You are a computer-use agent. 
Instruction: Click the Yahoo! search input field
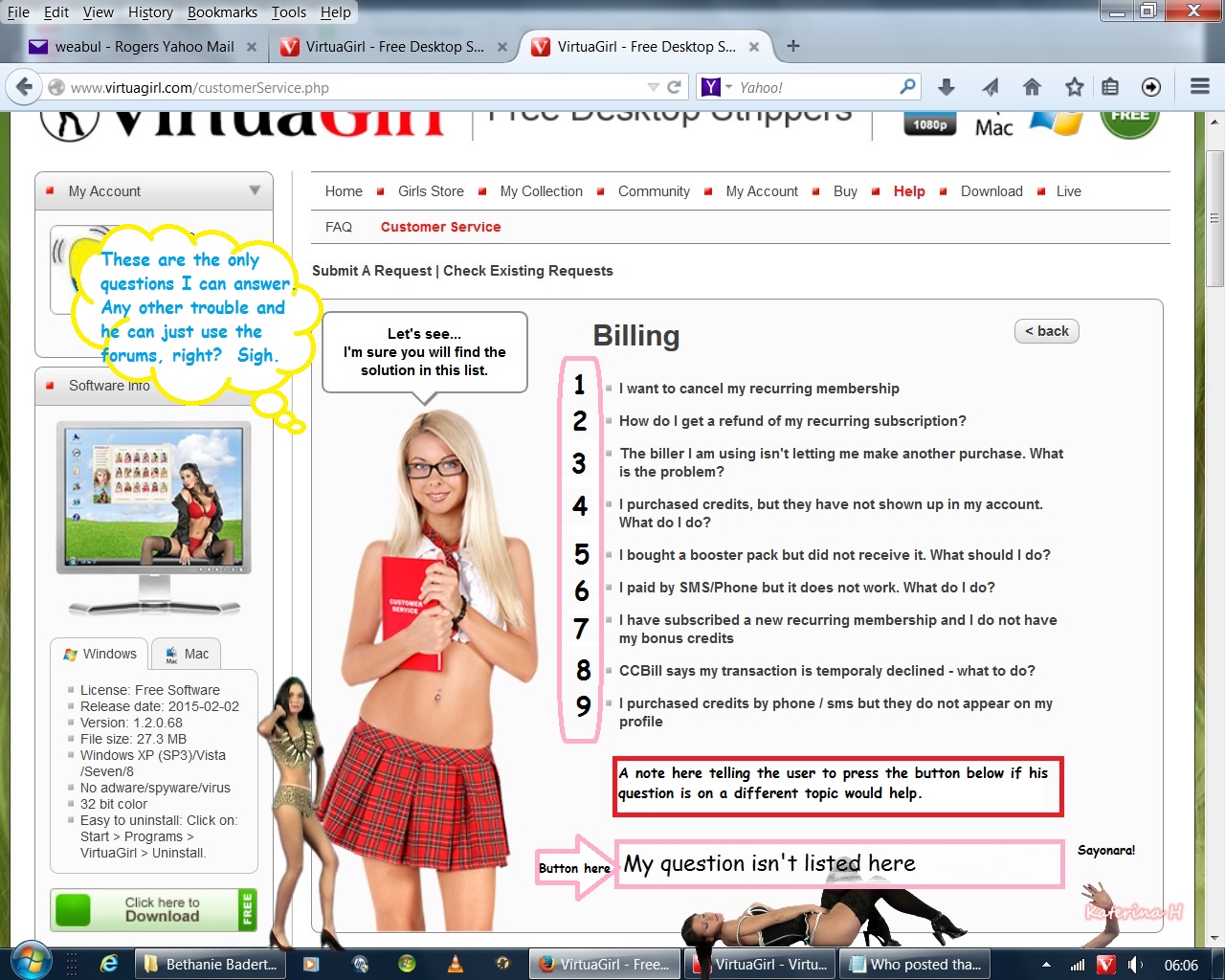[815, 87]
